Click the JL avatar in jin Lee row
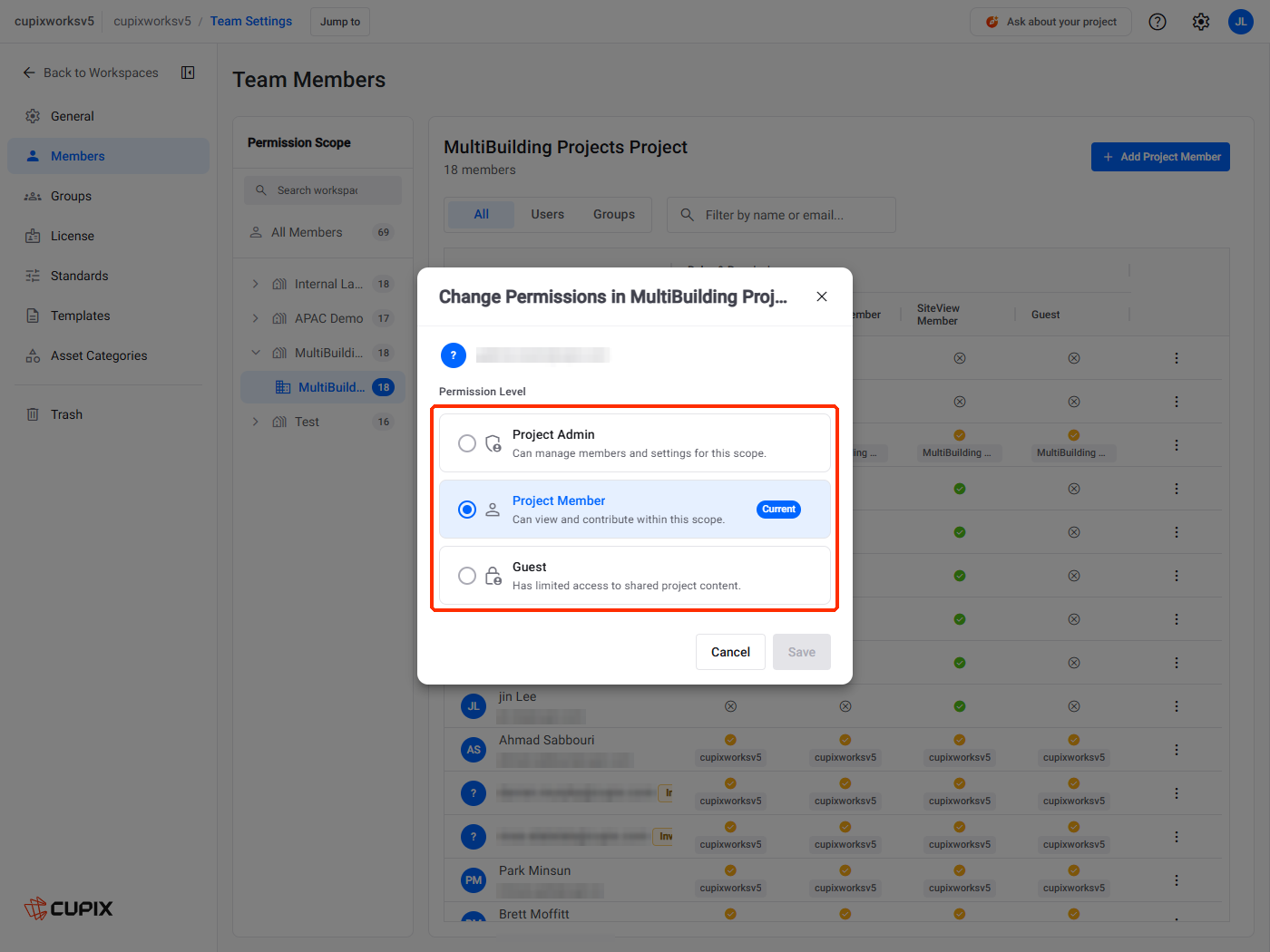 click(x=474, y=706)
